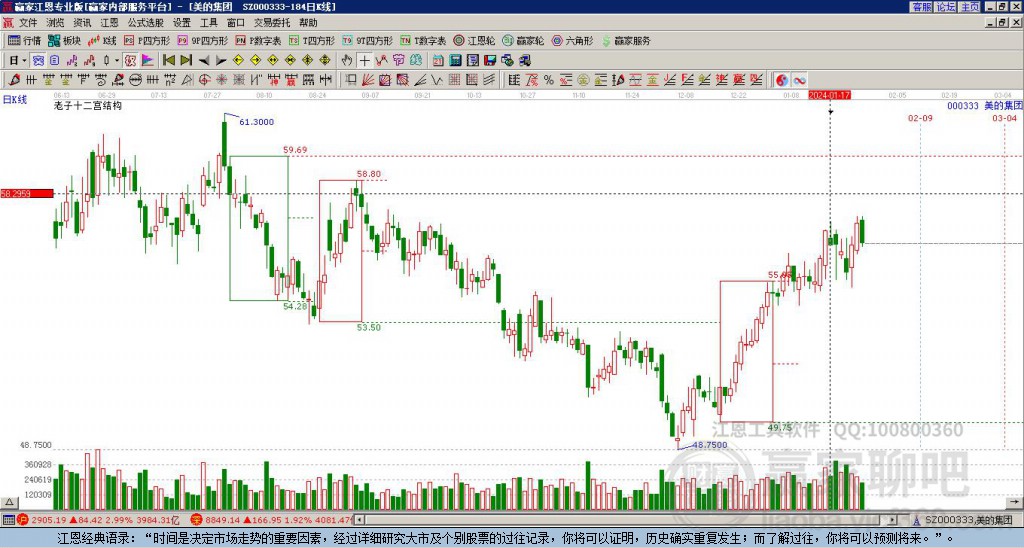Screen dimensions: 1024x548
Task: Click the 老子十二宫结构 indicator label
Action: click(x=88, y=105)
